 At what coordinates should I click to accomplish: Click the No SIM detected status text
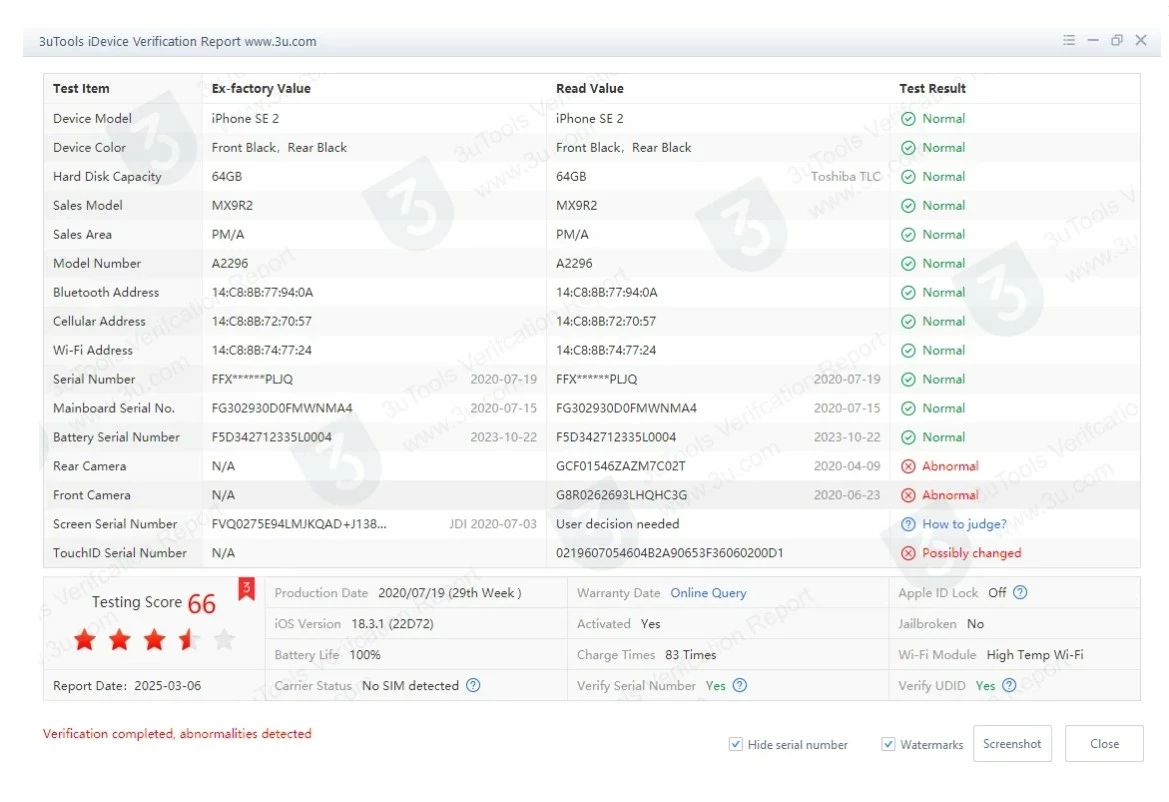click(x=410, y=686)
